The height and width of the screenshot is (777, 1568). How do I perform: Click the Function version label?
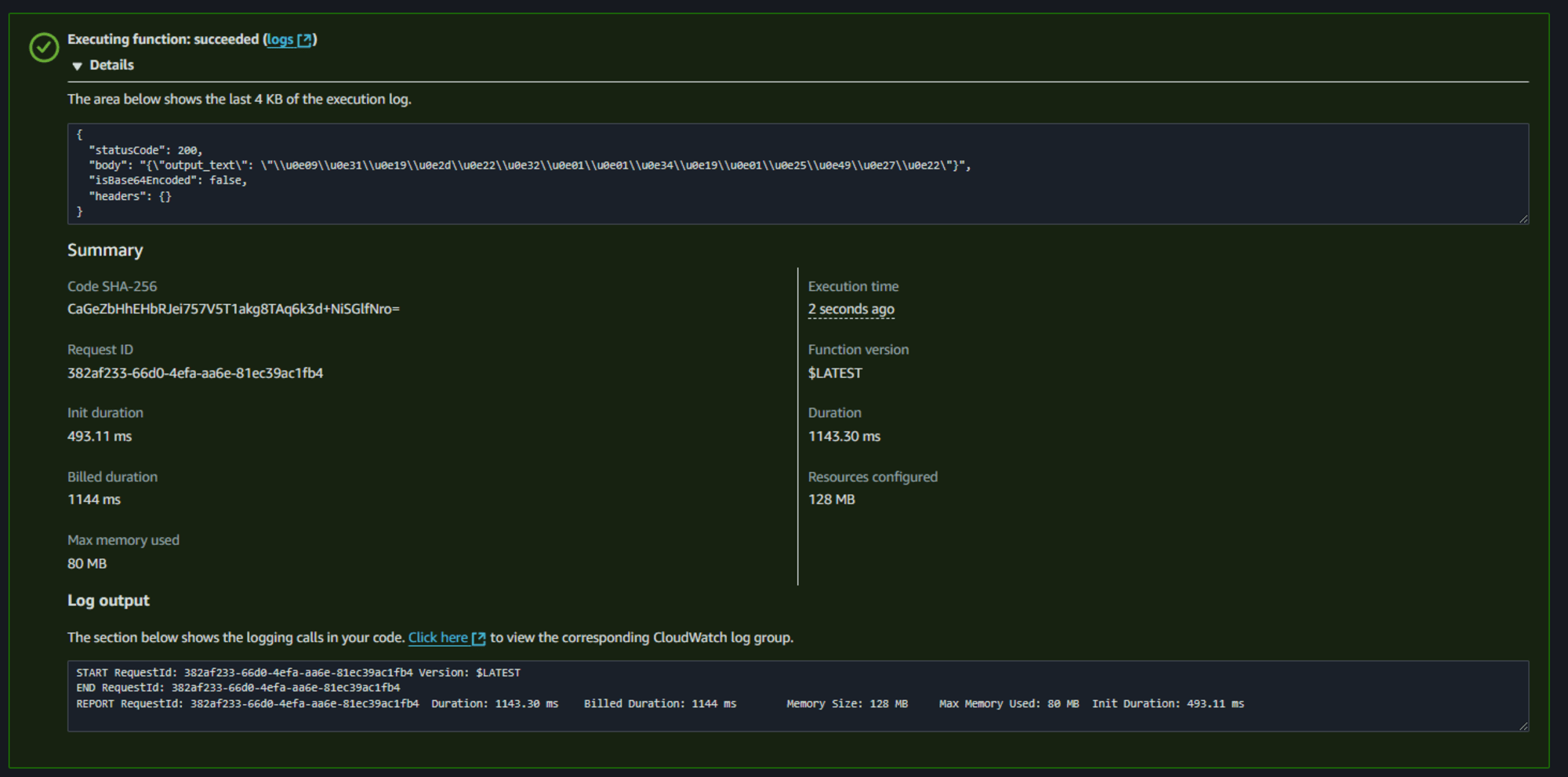tap(858, 350)
